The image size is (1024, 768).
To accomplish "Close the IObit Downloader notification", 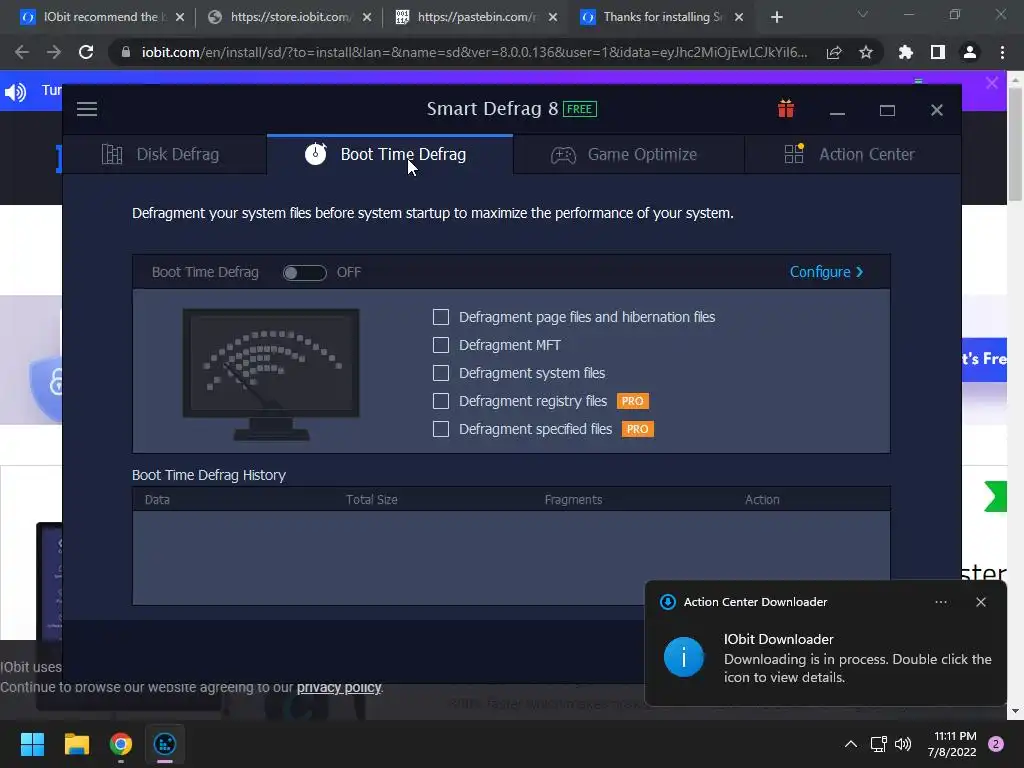I will 981,602.
